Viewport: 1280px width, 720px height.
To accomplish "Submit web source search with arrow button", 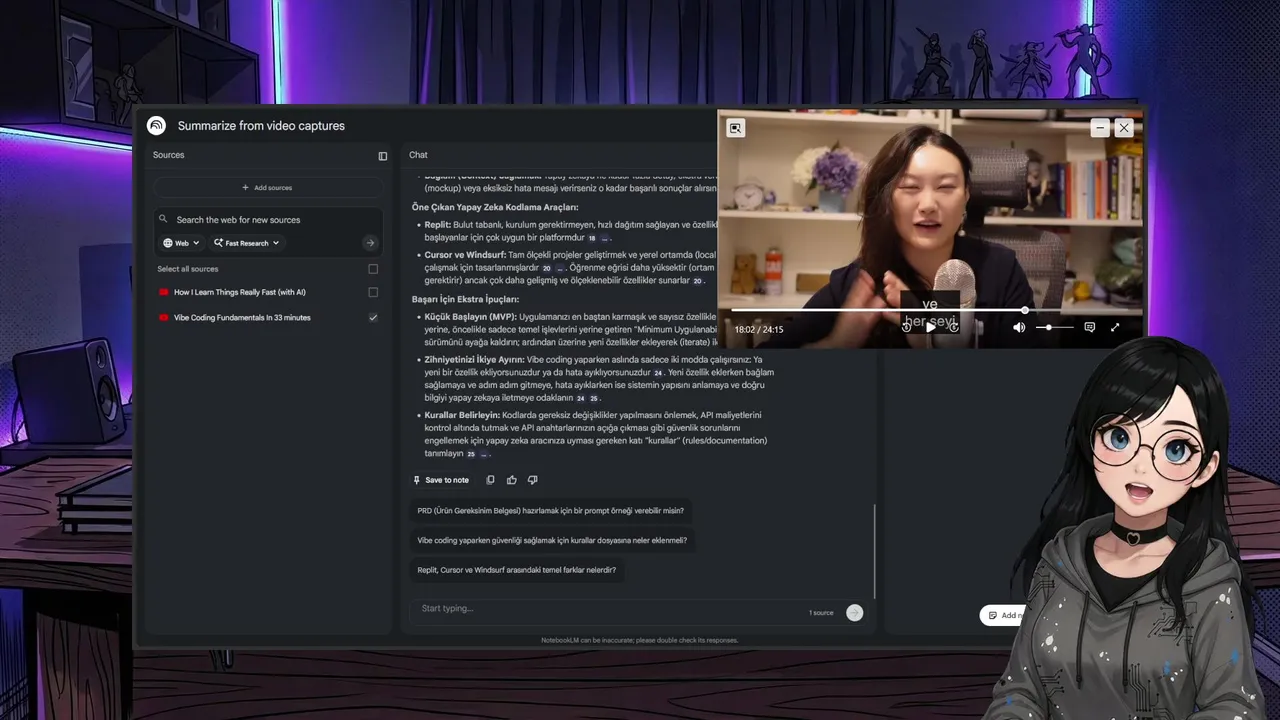I will (370, 243).
